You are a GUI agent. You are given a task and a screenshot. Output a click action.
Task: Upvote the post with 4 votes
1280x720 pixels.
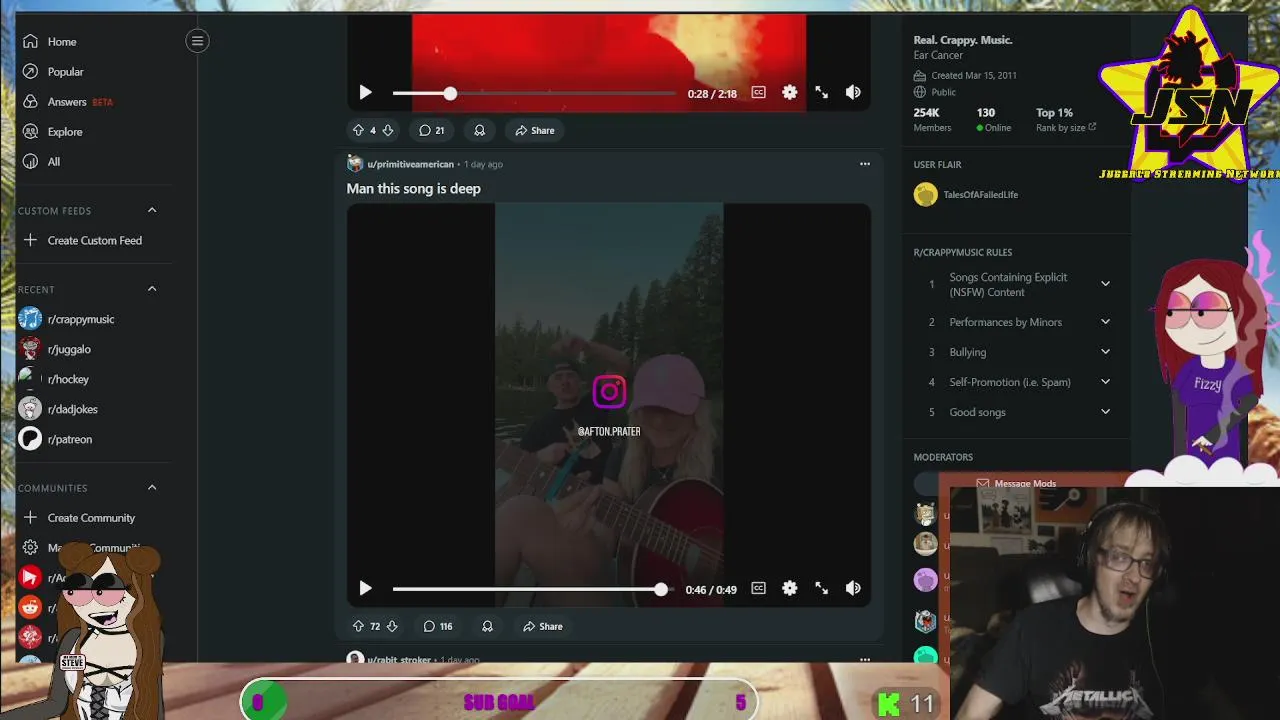(x=358, y=130)
